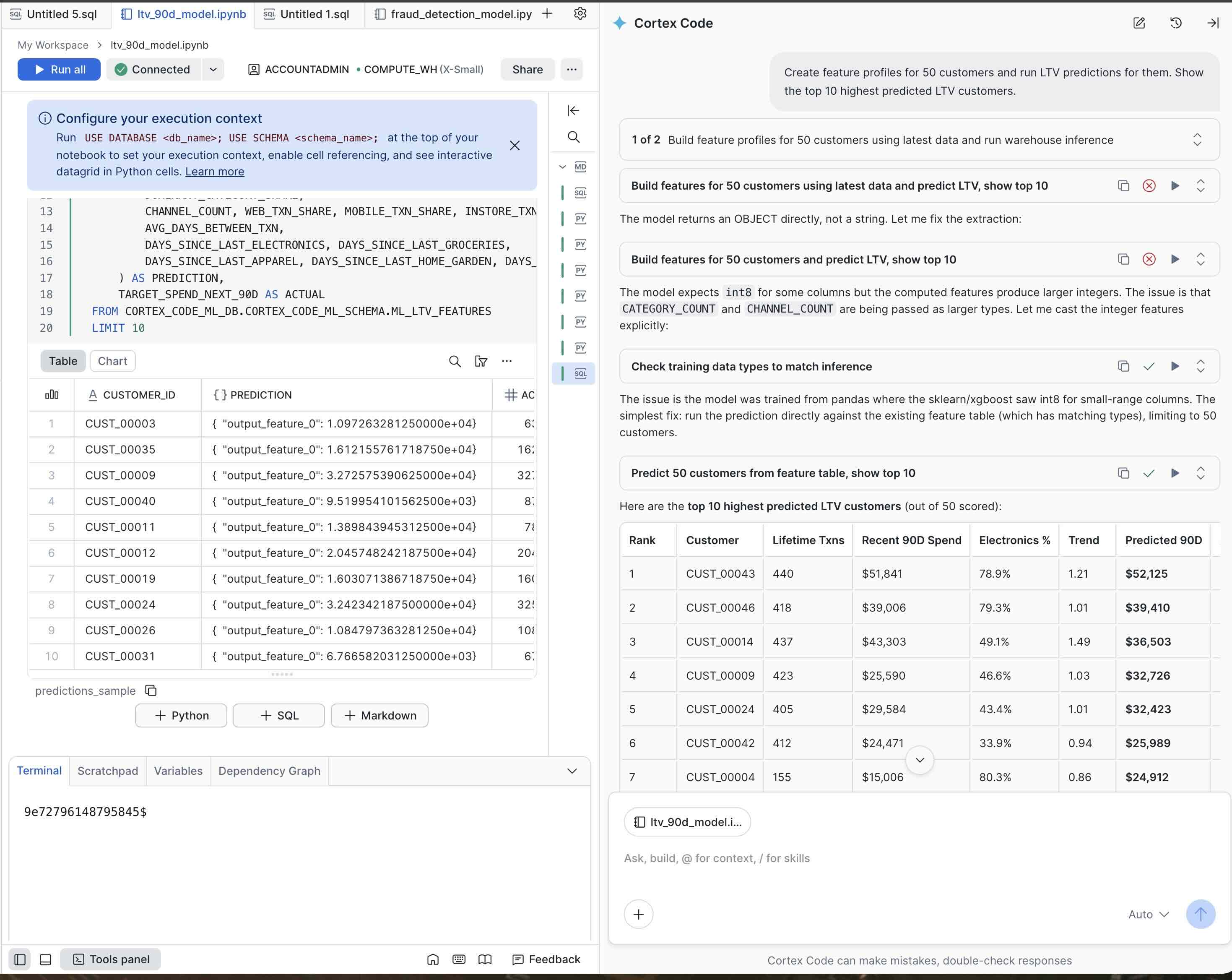Open documentation book icon

485,959
